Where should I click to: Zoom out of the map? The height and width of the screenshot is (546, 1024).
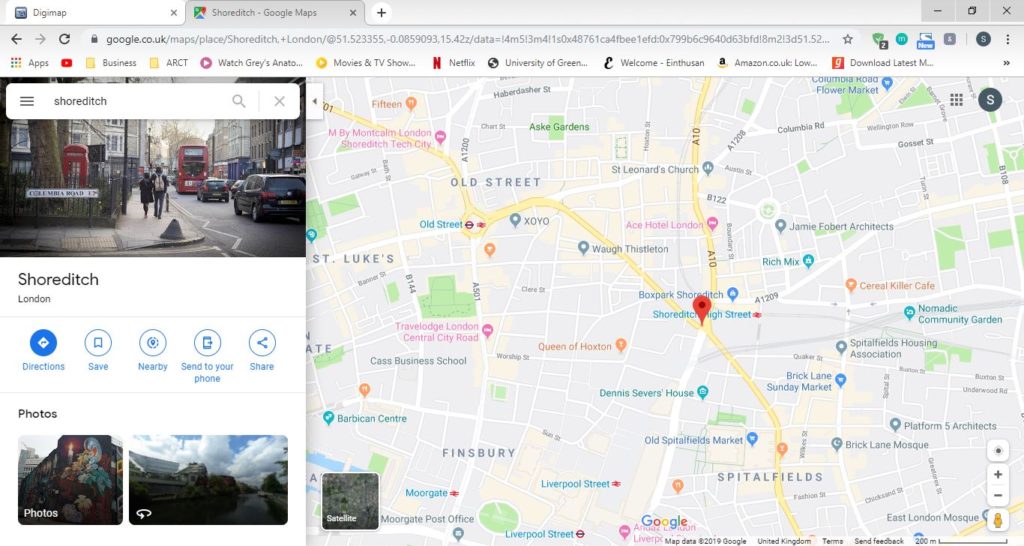pos(997,495)
